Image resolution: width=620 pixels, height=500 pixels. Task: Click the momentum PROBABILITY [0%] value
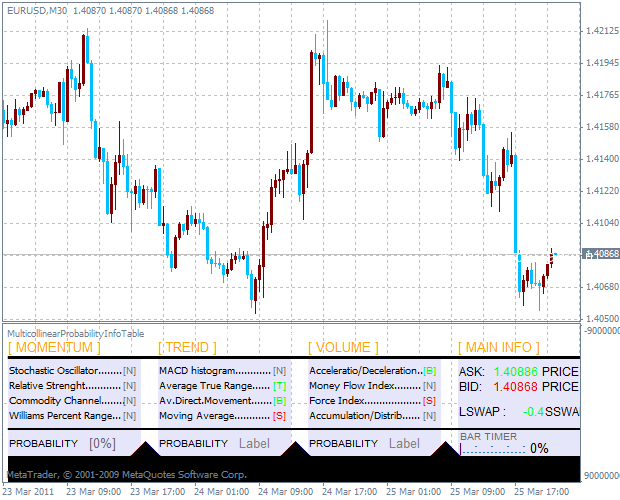[102, 443]
